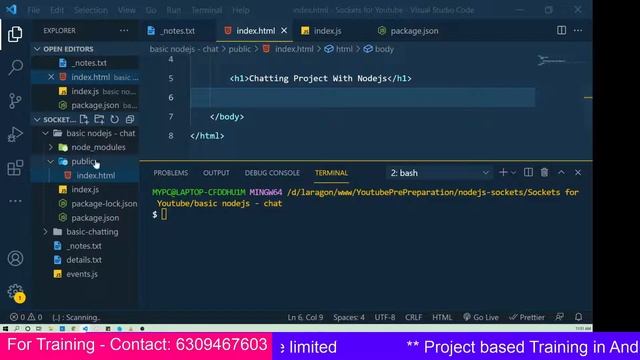Change CRLF end of line sequence
This screenshot has width=640, height=360.
click(413, 317)
